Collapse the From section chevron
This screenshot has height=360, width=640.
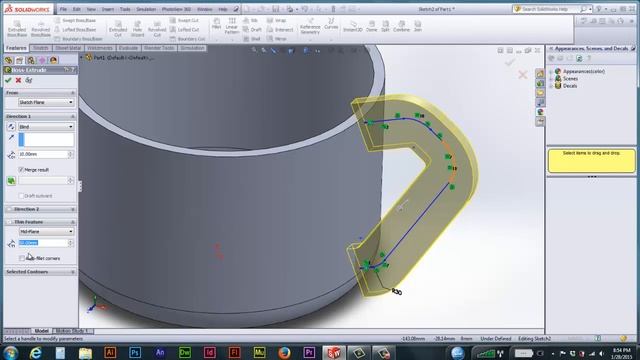(x=73, y=93)
